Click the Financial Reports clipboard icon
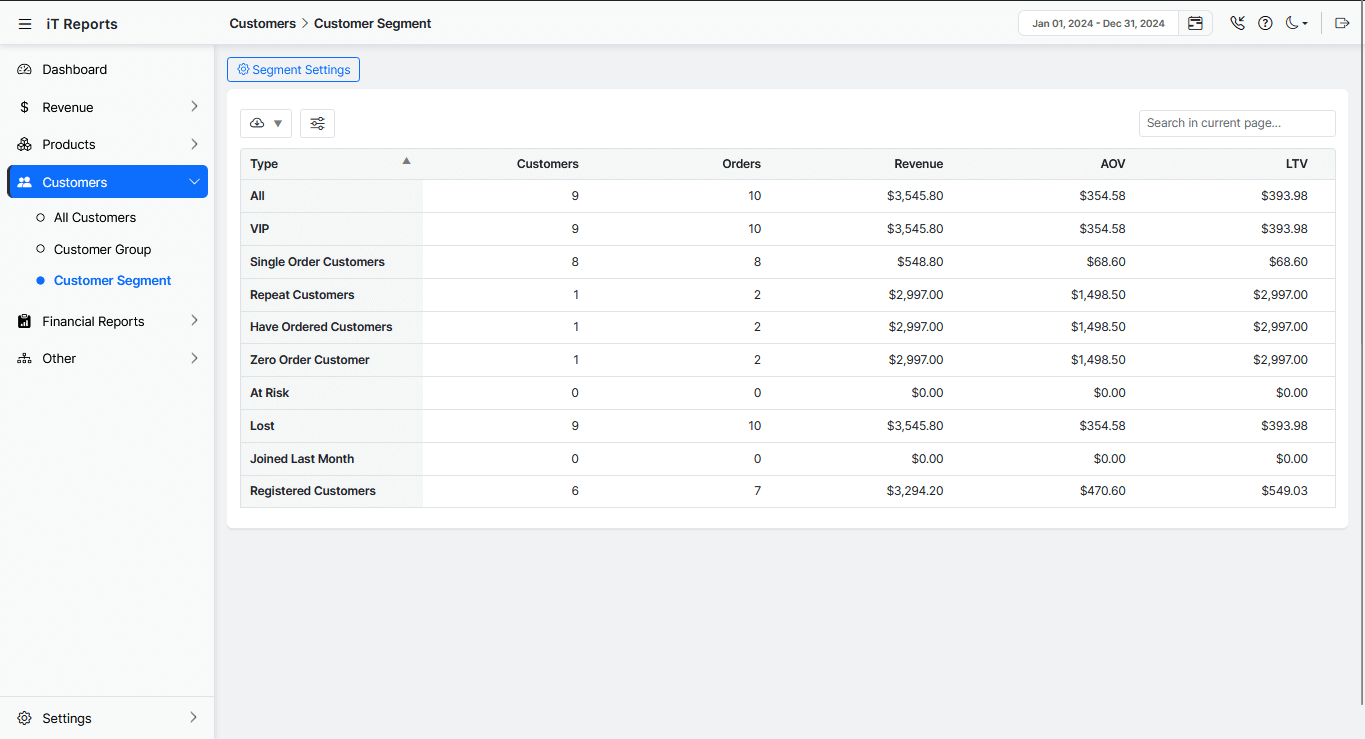The width and height of the screenshot is (1365, 739). (25, 322)
